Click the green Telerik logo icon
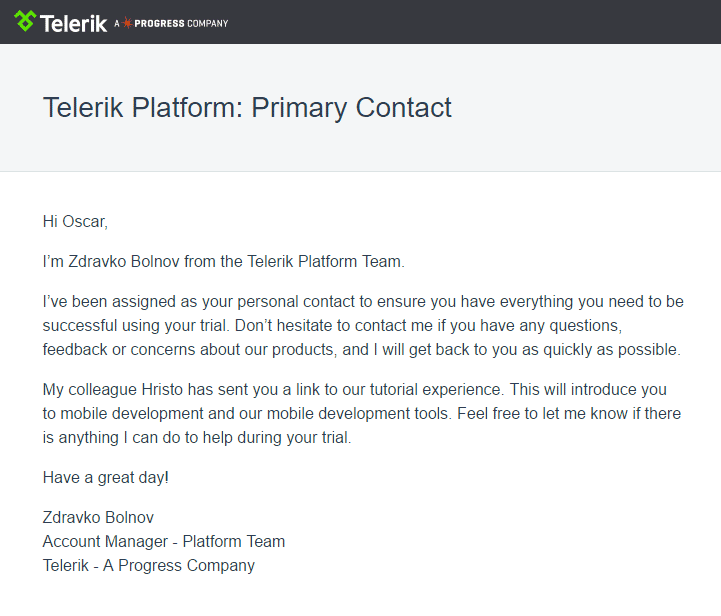 tap(25, 21)
